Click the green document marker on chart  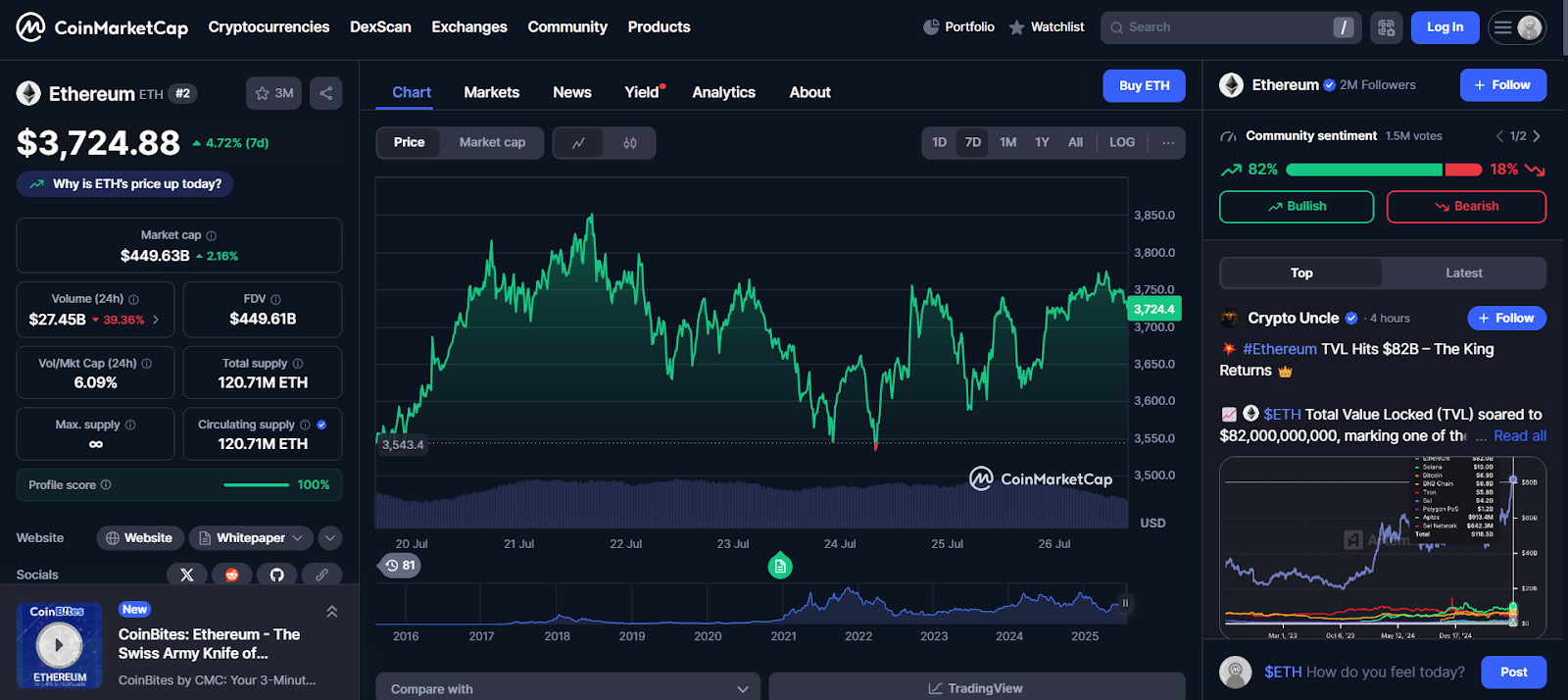pyautogui.click(x=780, y=566)
